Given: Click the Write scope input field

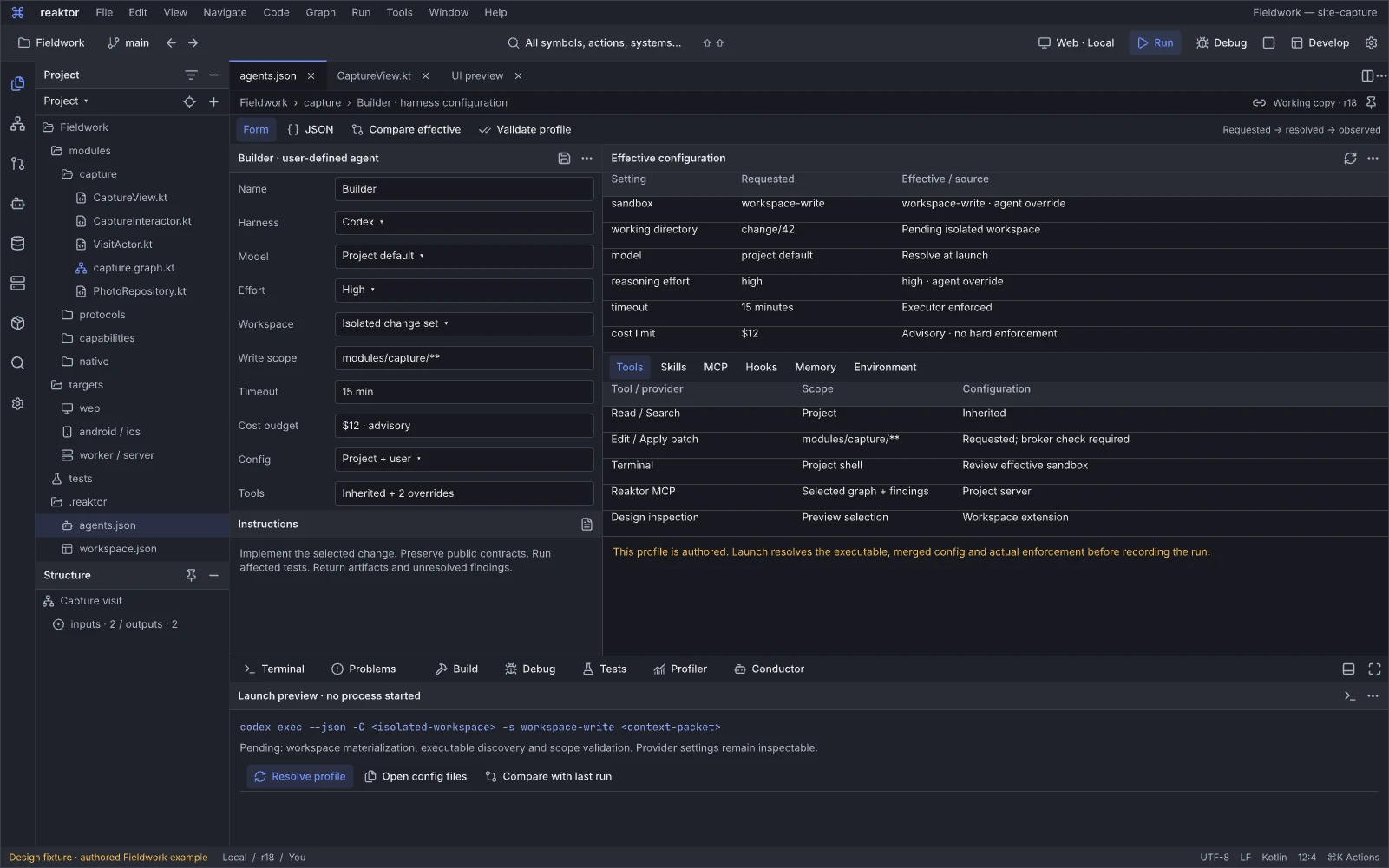Looking at the screenshot, I should (464, 357).
